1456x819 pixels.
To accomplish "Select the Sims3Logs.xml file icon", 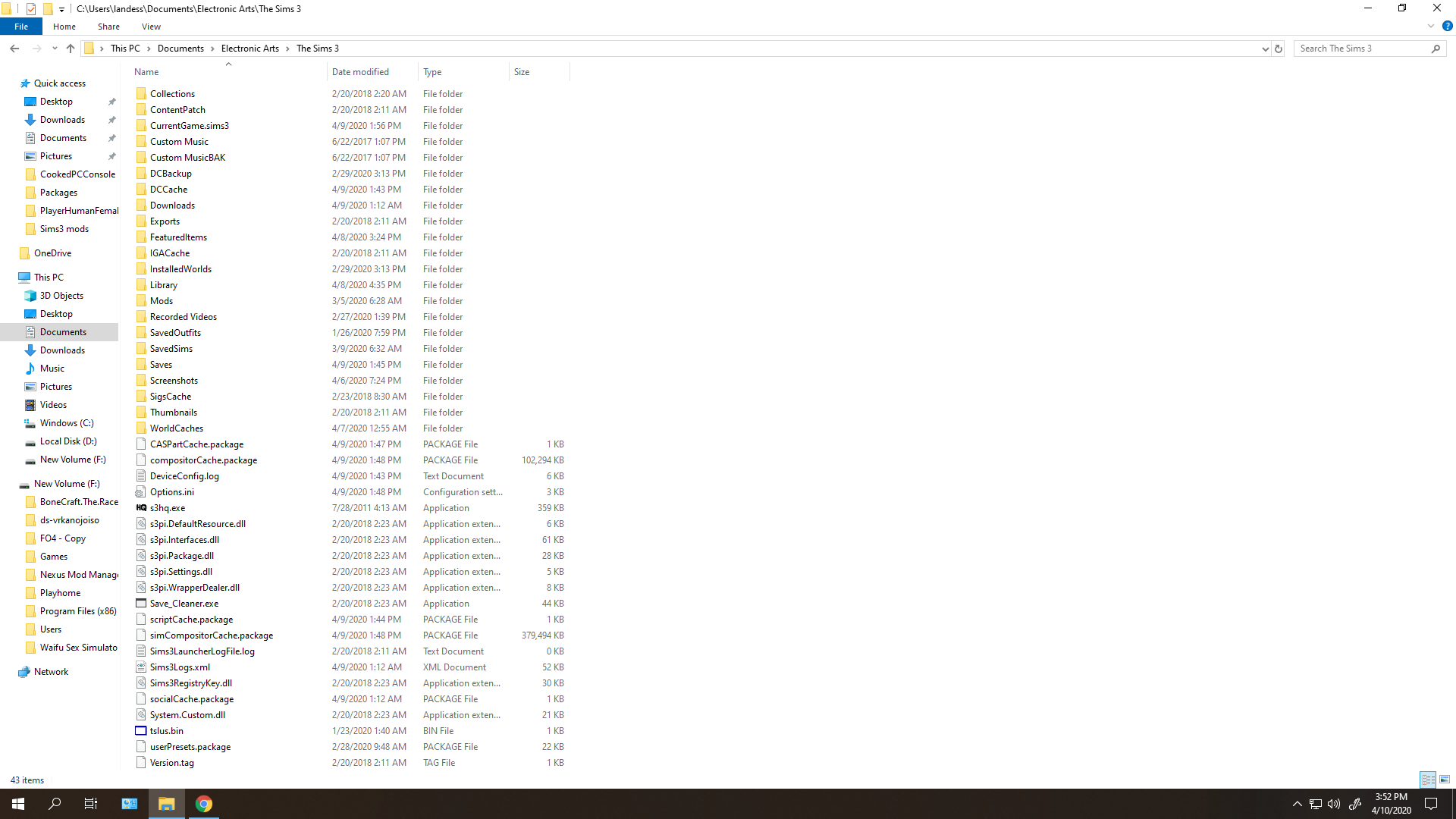I will point(141,667).
